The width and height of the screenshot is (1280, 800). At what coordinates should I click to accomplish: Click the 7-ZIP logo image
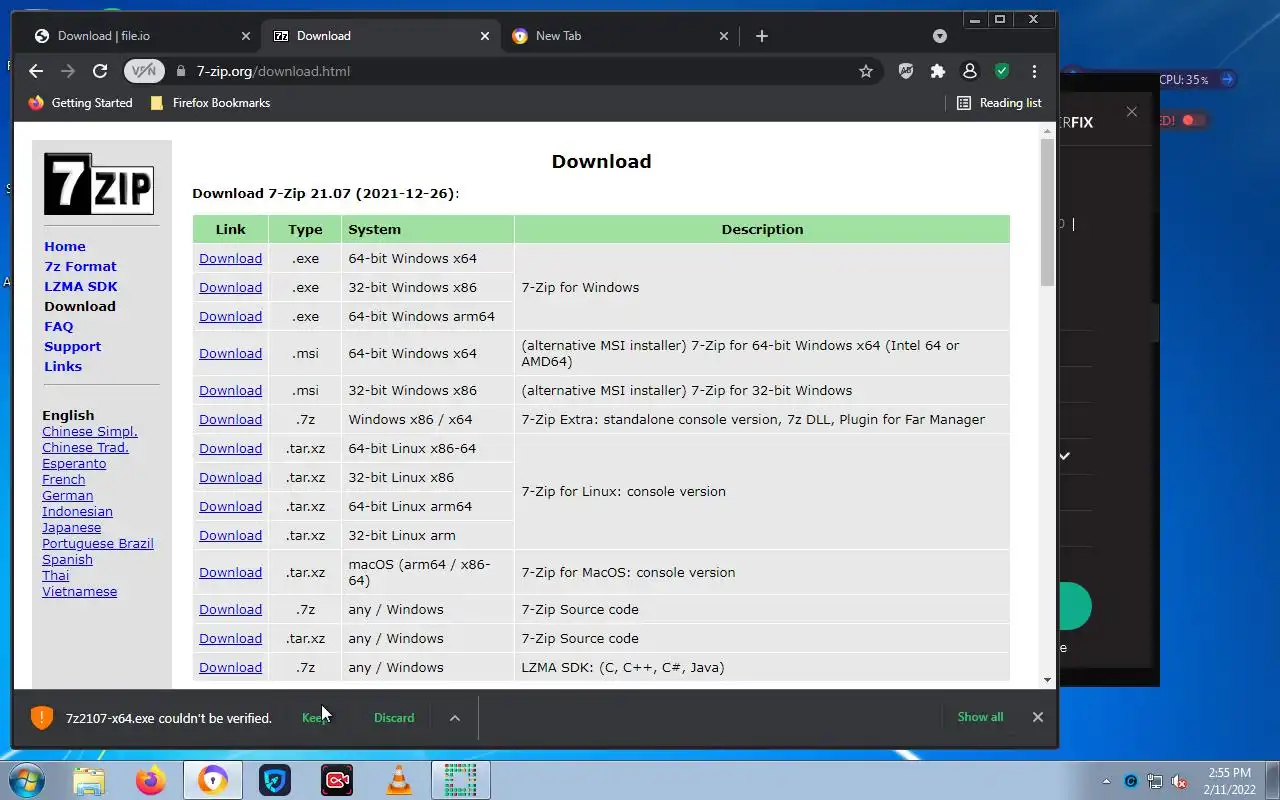click(99, 184)
